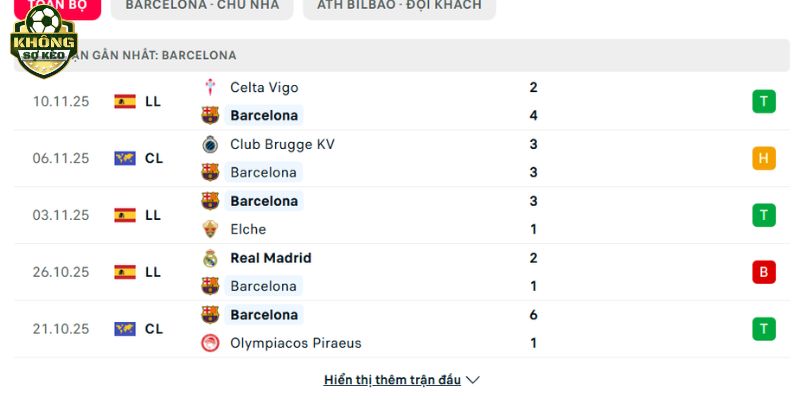
Task: Click the red B loss result badge
Action: coord(764,272)
